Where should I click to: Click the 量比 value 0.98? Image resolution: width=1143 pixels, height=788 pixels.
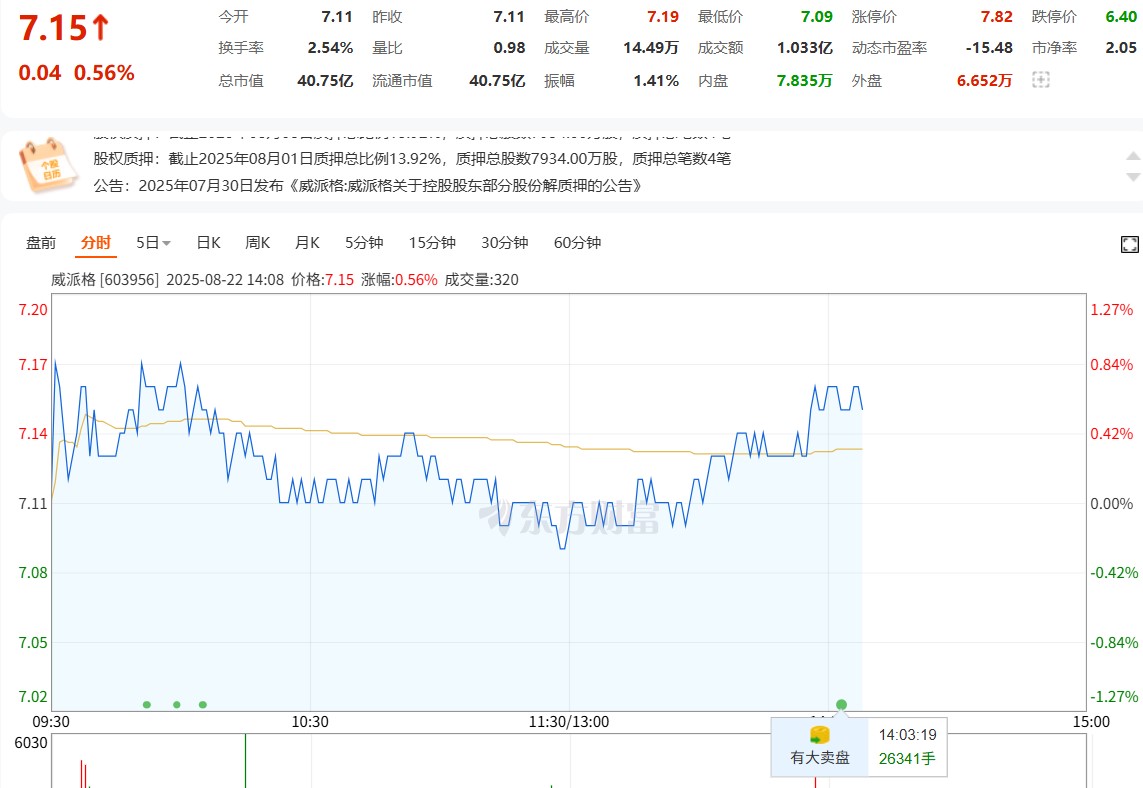coord(510,48)
